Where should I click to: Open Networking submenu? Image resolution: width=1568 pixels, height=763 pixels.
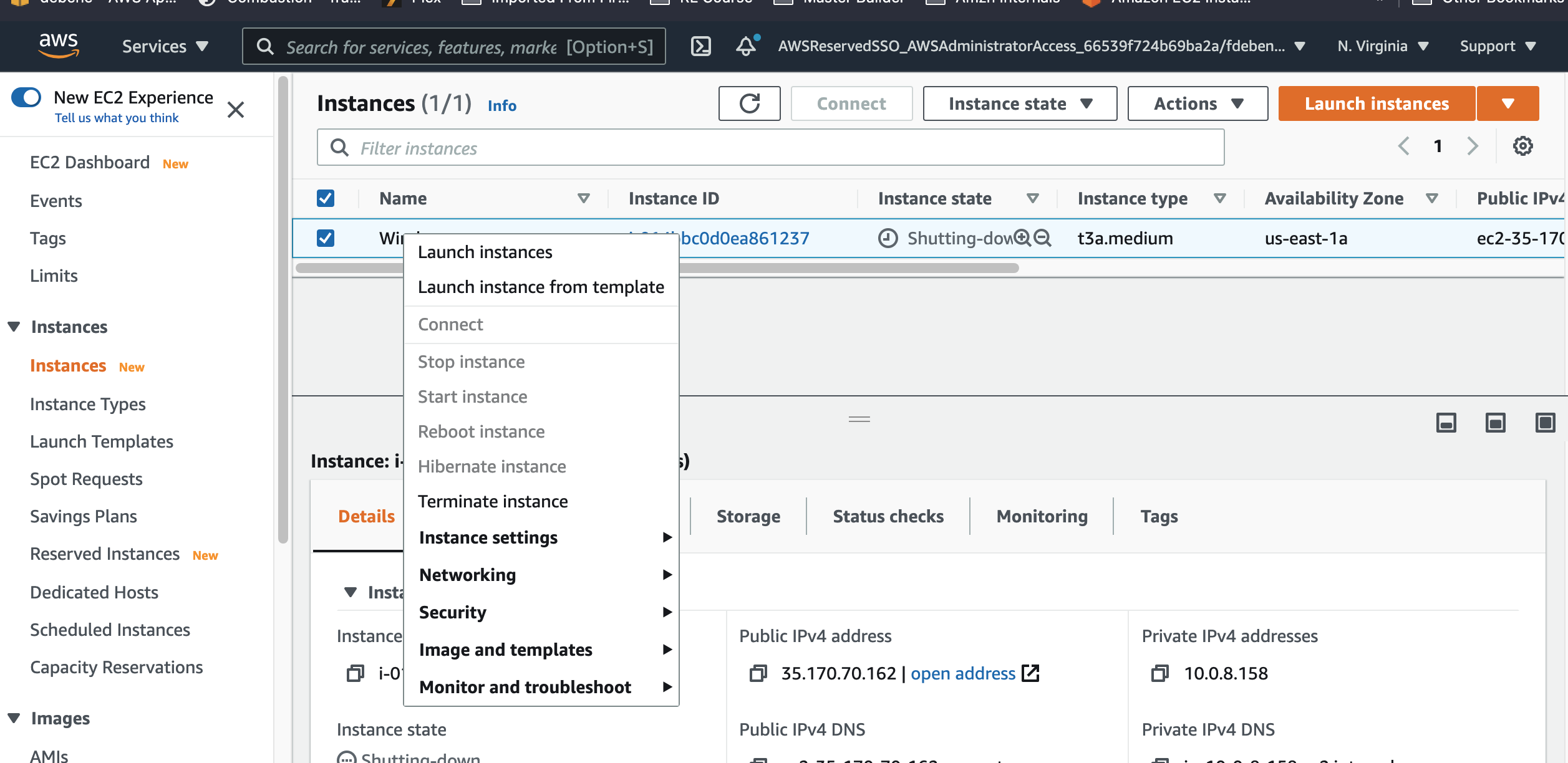pos(541,575)
